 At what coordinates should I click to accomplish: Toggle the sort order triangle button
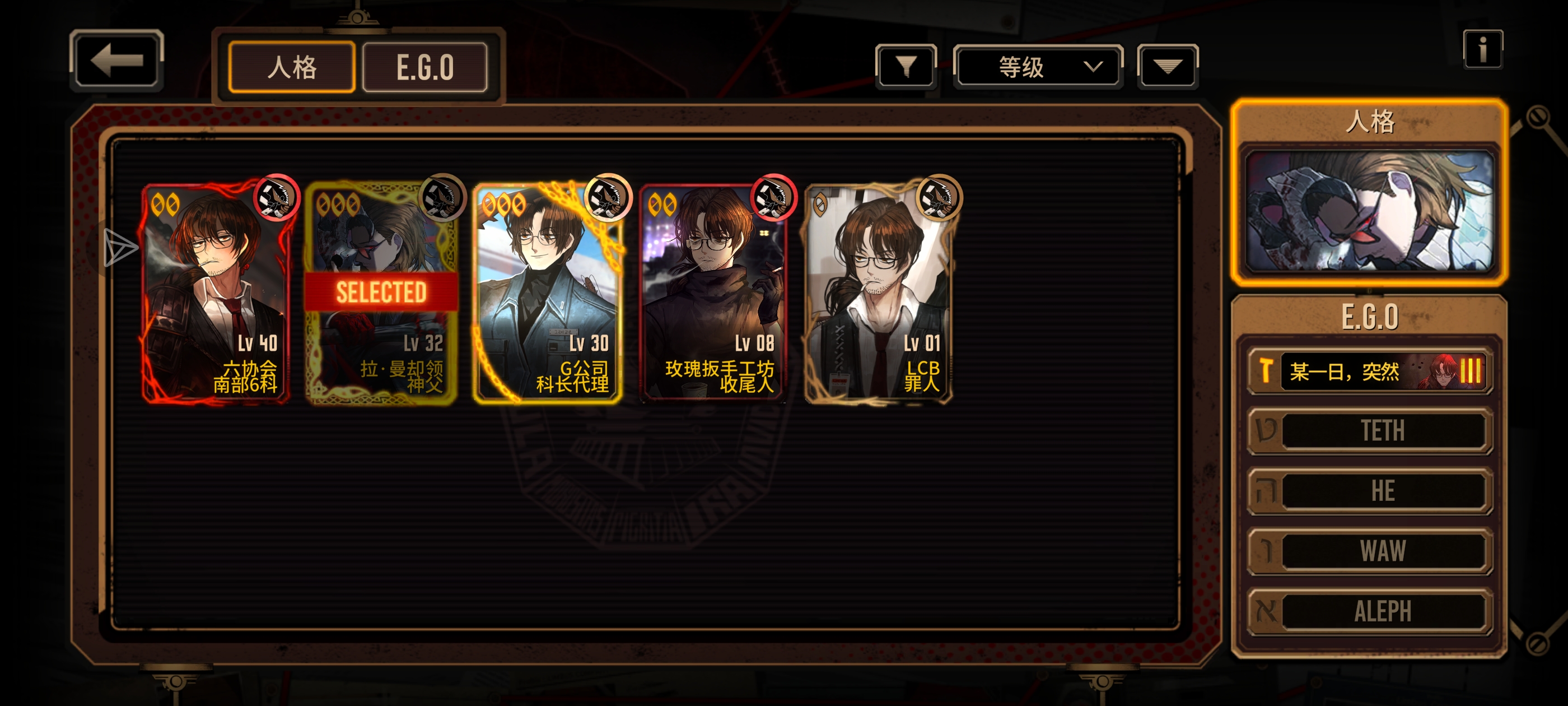point(1168,66)
